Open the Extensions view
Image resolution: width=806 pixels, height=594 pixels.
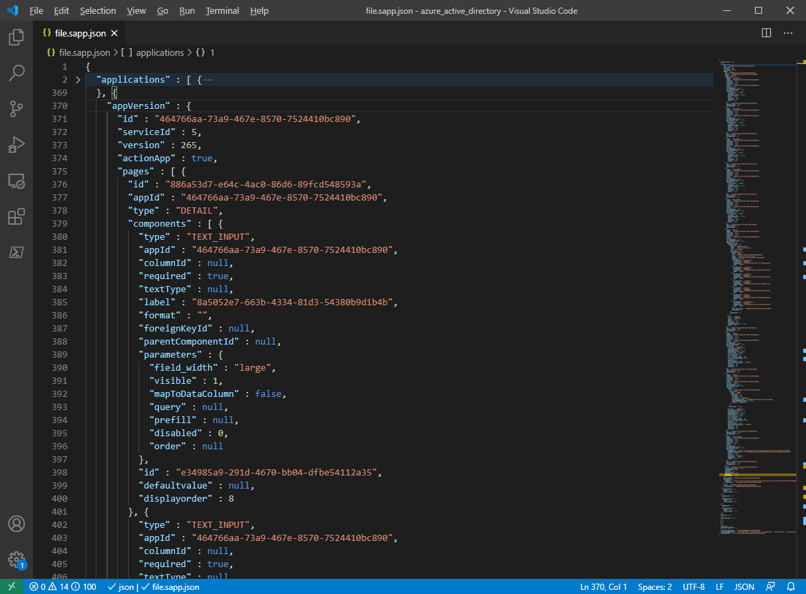(16, 217)
